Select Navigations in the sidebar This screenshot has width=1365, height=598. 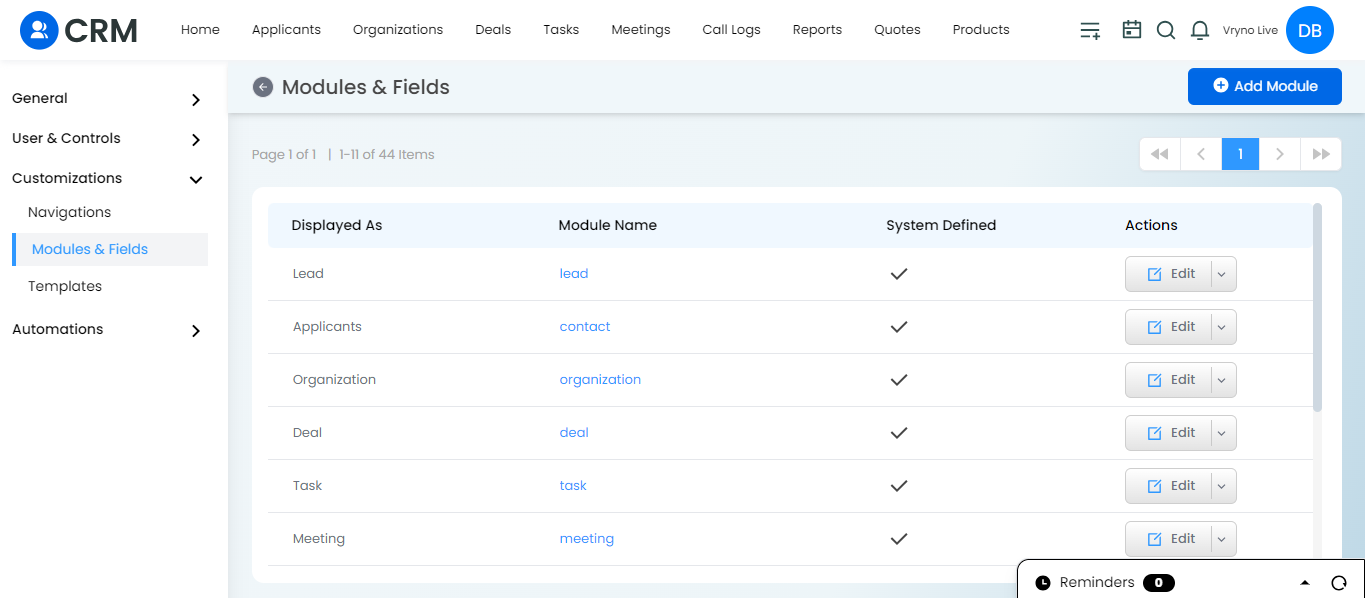coord(69,212)
